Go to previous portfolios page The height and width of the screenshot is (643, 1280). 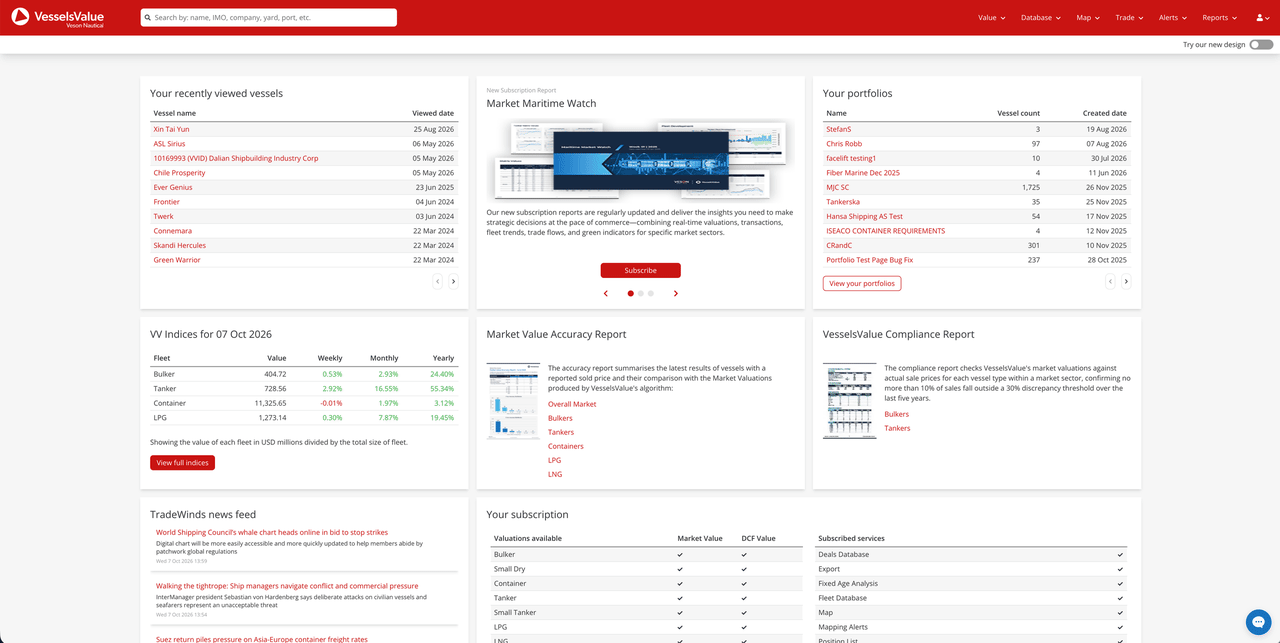click(x=1110, y=282)
